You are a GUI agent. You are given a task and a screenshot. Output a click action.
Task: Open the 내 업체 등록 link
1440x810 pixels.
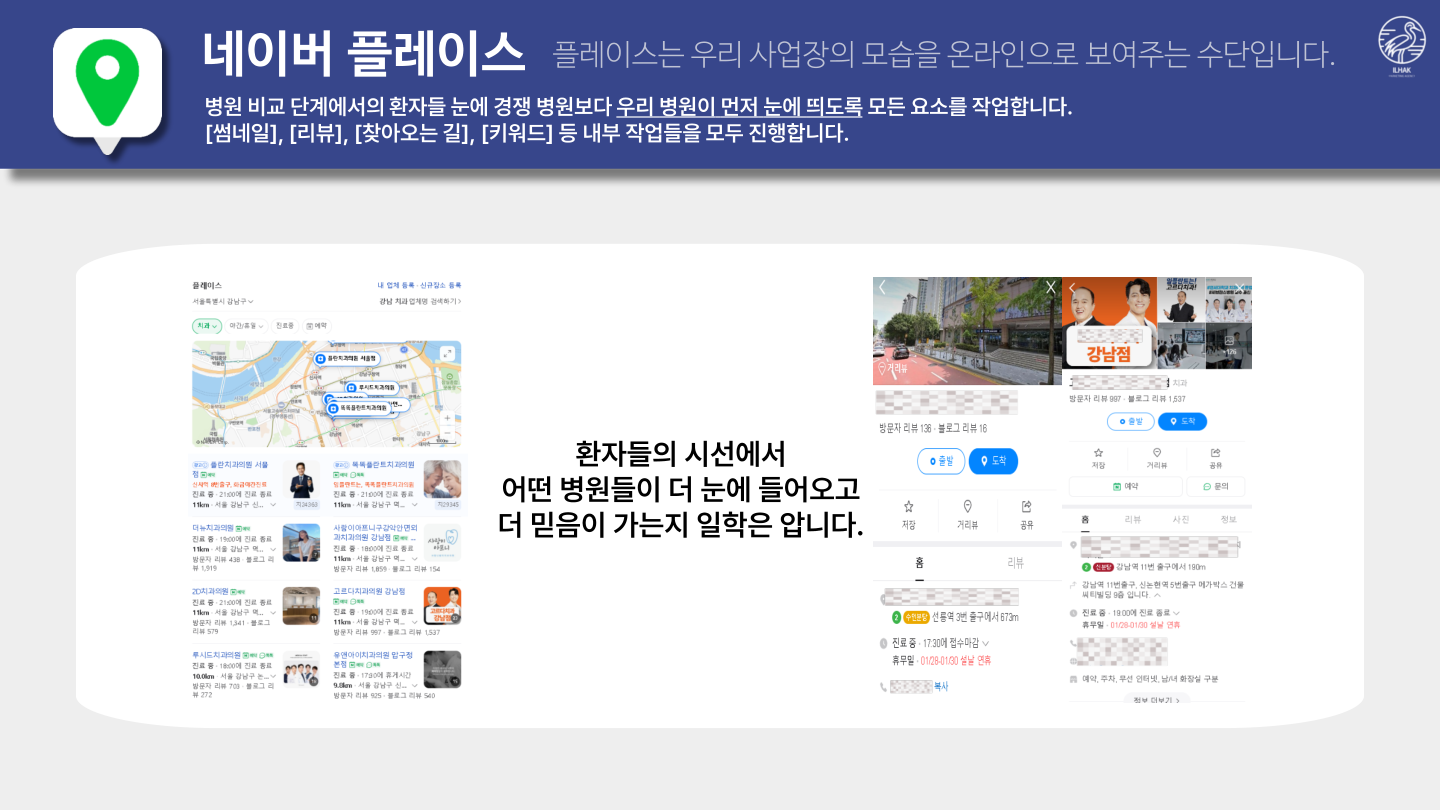(x=396, y=285)
